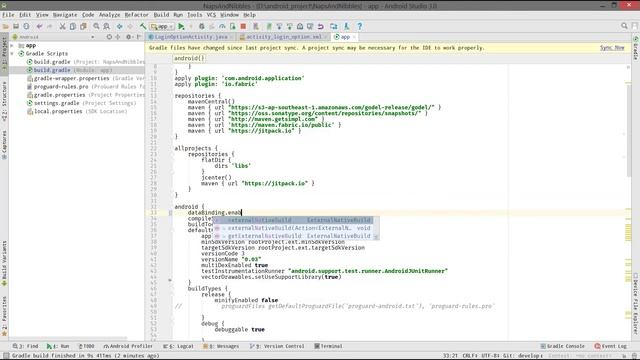Click the android{} breadcrumb

pyautogui.click(x=189, y=58)
